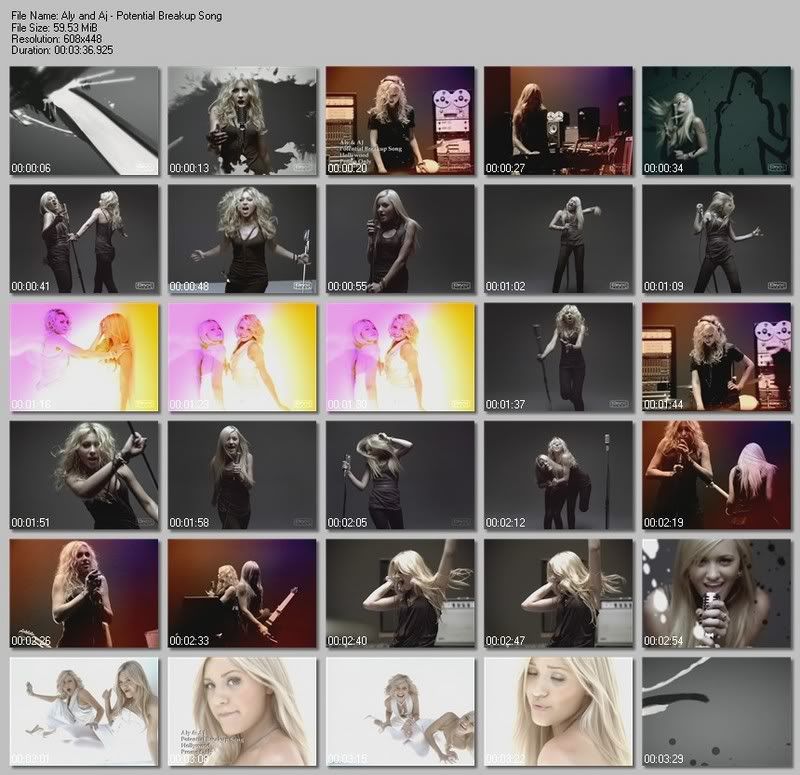The image size is (800, 775).
Task: Click the thumbnail timestamped 00:00:06
Action: tap(84, 121)
